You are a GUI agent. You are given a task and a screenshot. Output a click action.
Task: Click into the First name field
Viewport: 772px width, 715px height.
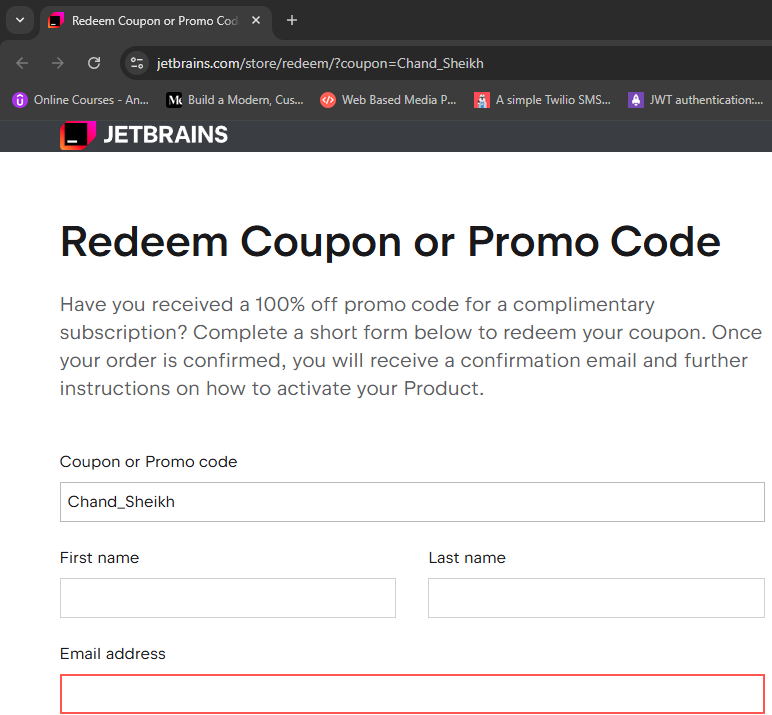227,598
